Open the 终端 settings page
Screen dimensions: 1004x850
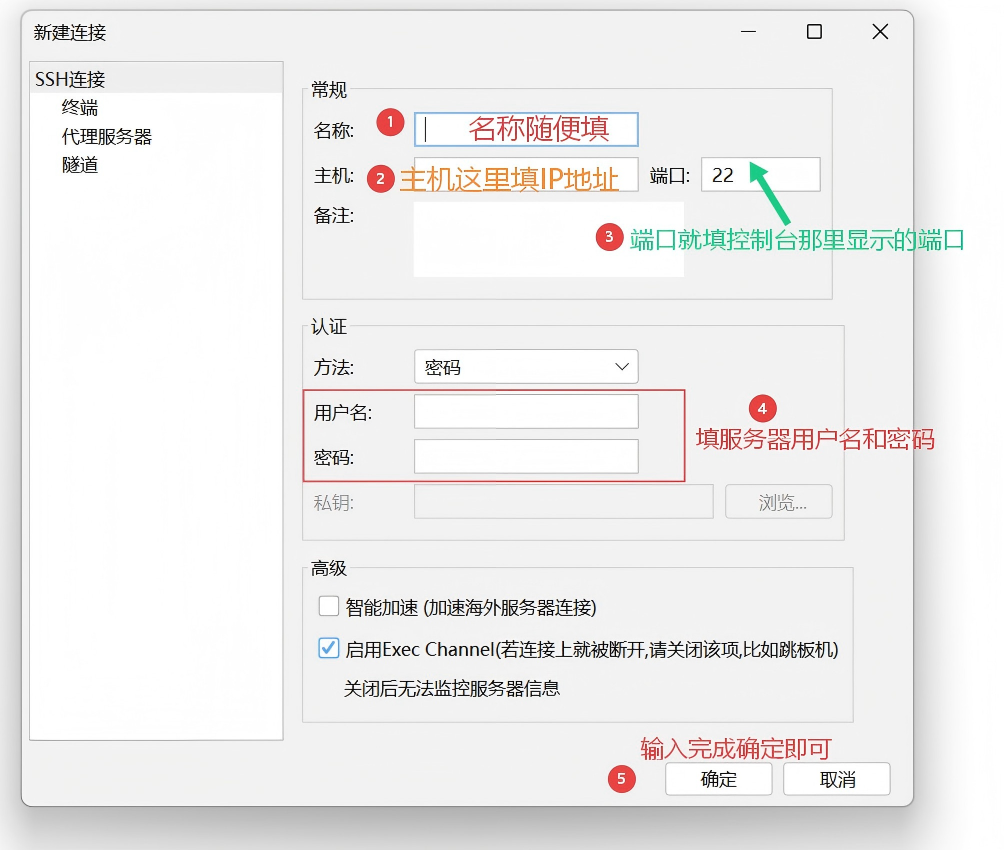click(80, 108)
